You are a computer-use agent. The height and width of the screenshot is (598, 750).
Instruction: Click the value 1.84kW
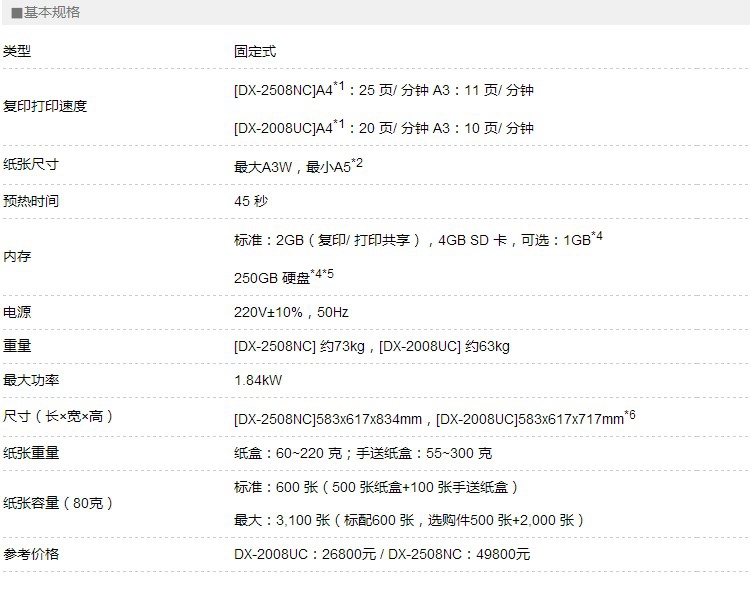pos(258,380)
